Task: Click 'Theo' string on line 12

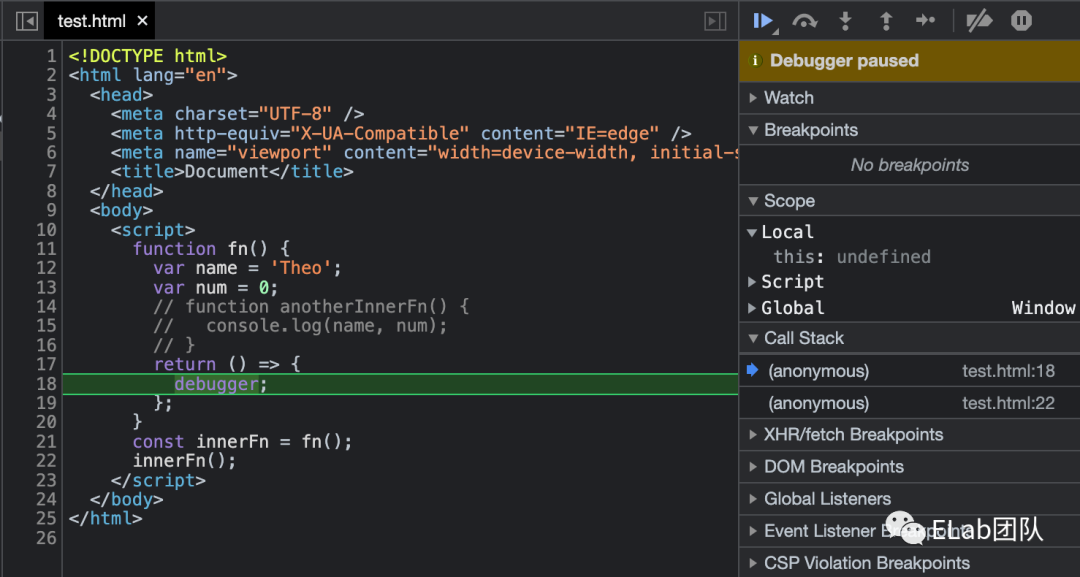Action: tap(300, 268)
